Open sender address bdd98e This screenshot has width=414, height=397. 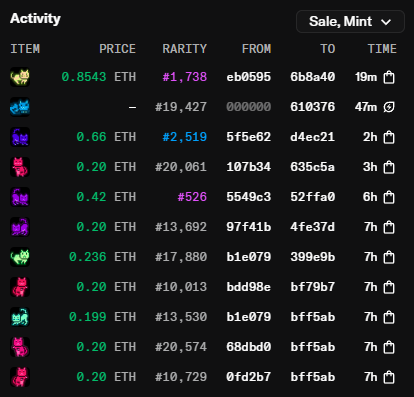coord(249,287)
